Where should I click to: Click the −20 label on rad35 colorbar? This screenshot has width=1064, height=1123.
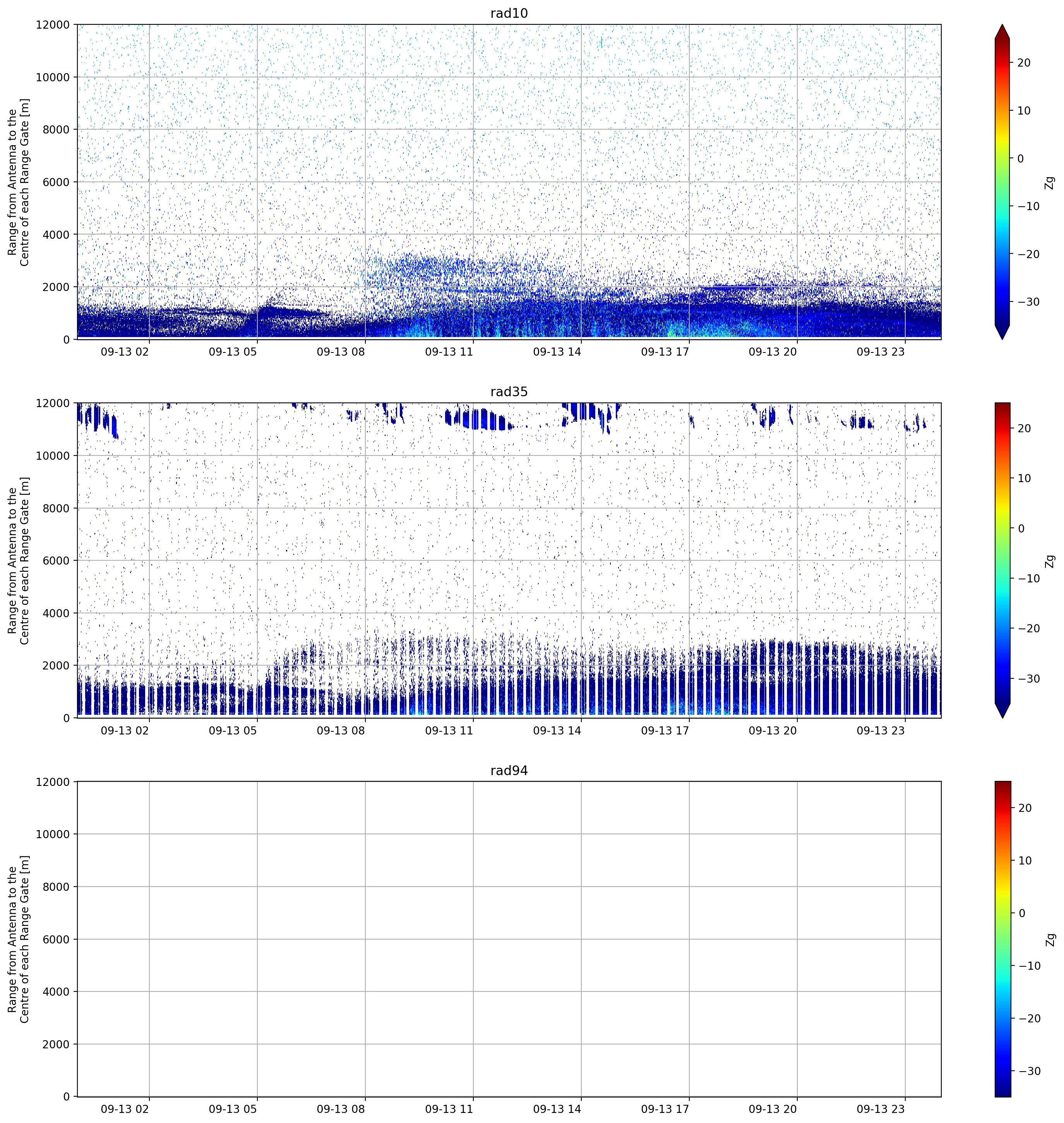tap(1029, 628)
